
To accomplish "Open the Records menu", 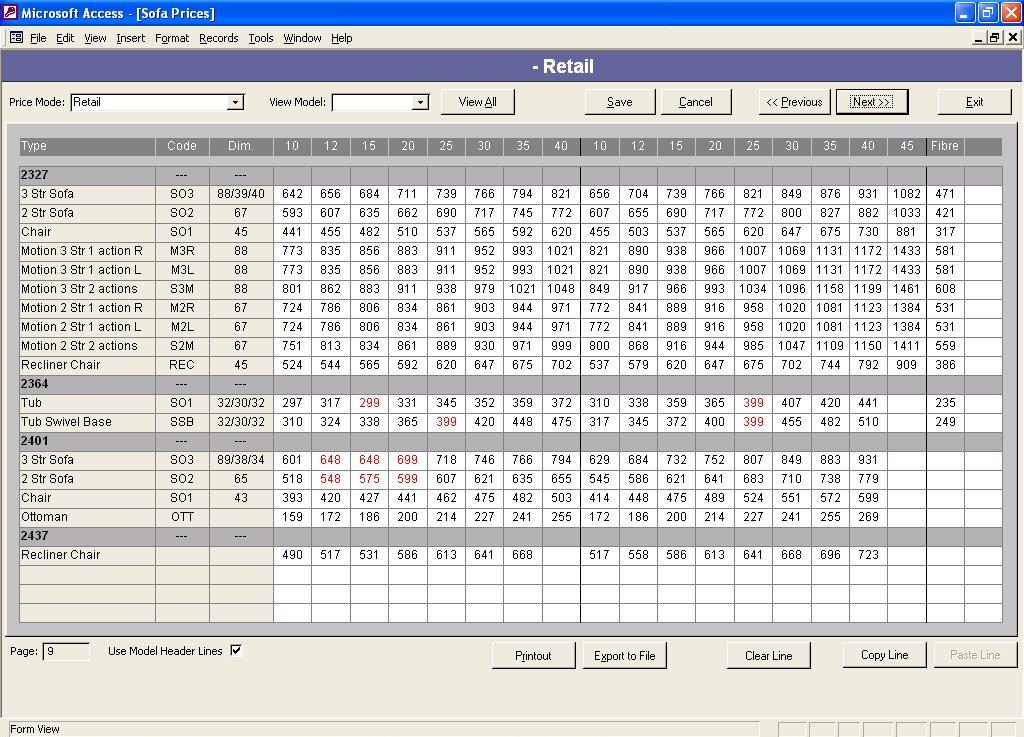I will (x=218, y=38).
